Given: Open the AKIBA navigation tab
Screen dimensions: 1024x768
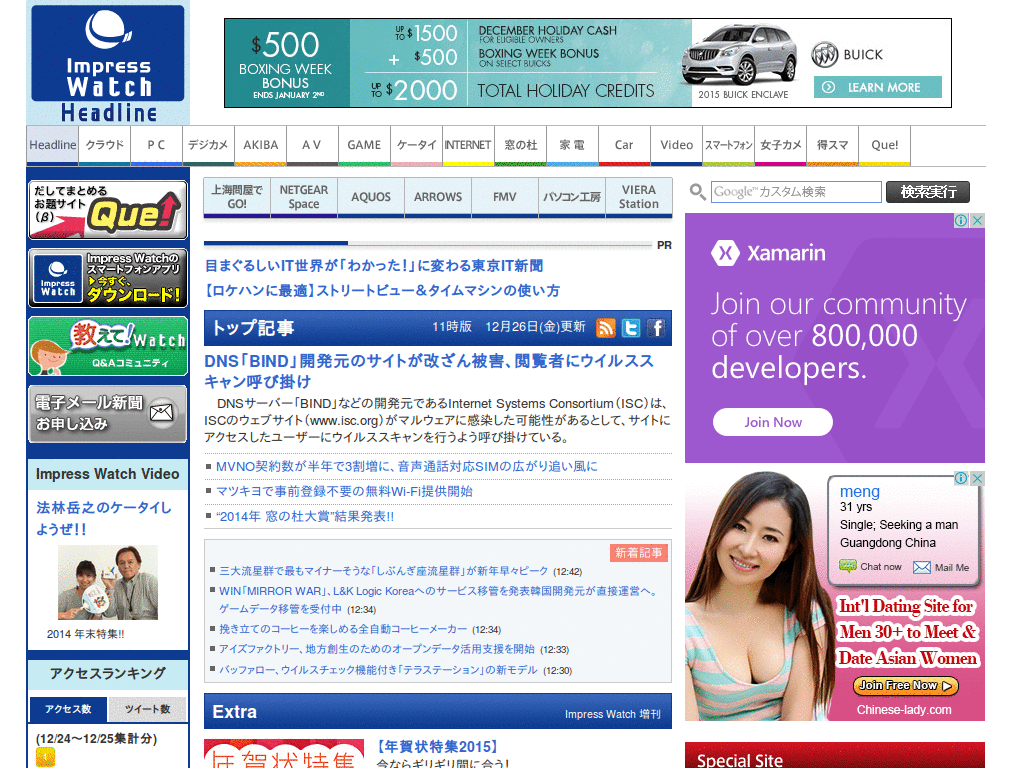Looking at the screenshot, I should click(x=260, y=146).
